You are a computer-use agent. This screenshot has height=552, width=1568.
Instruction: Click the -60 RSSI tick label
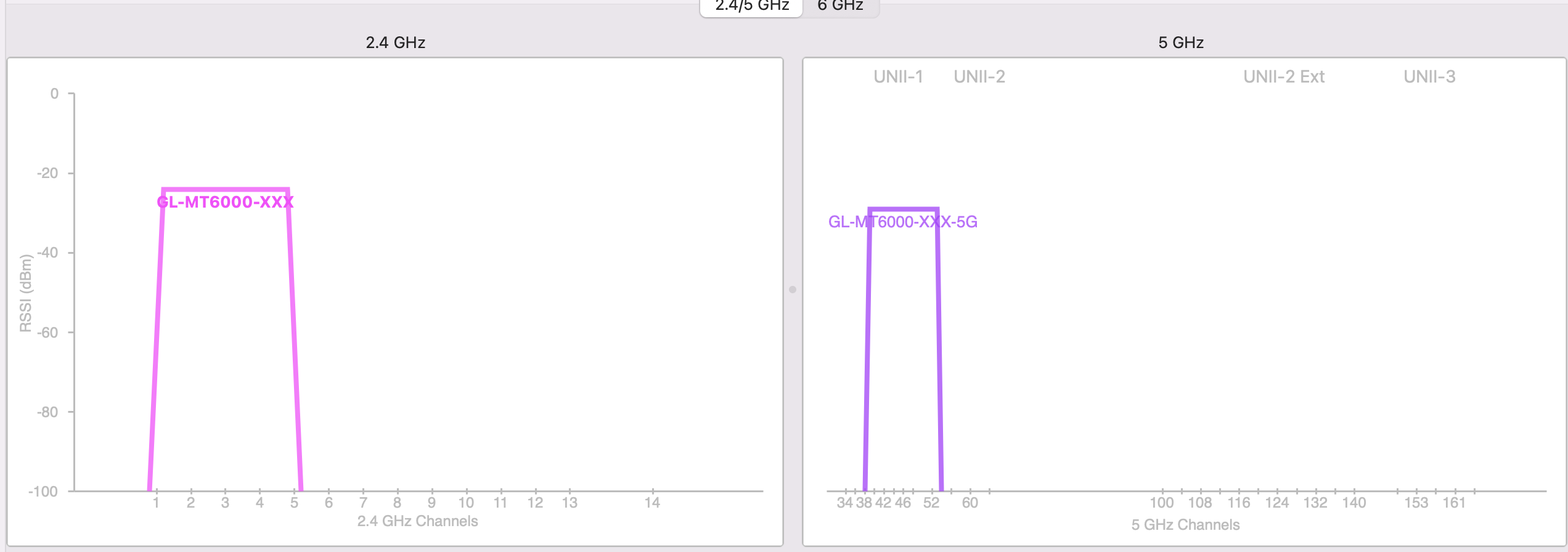(47, 333)
